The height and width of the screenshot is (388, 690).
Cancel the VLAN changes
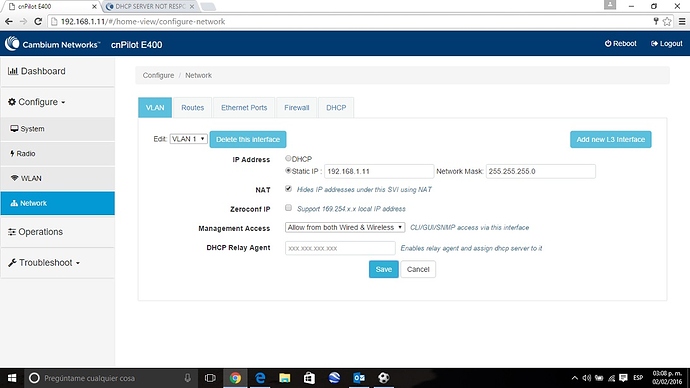pos(418,269)
